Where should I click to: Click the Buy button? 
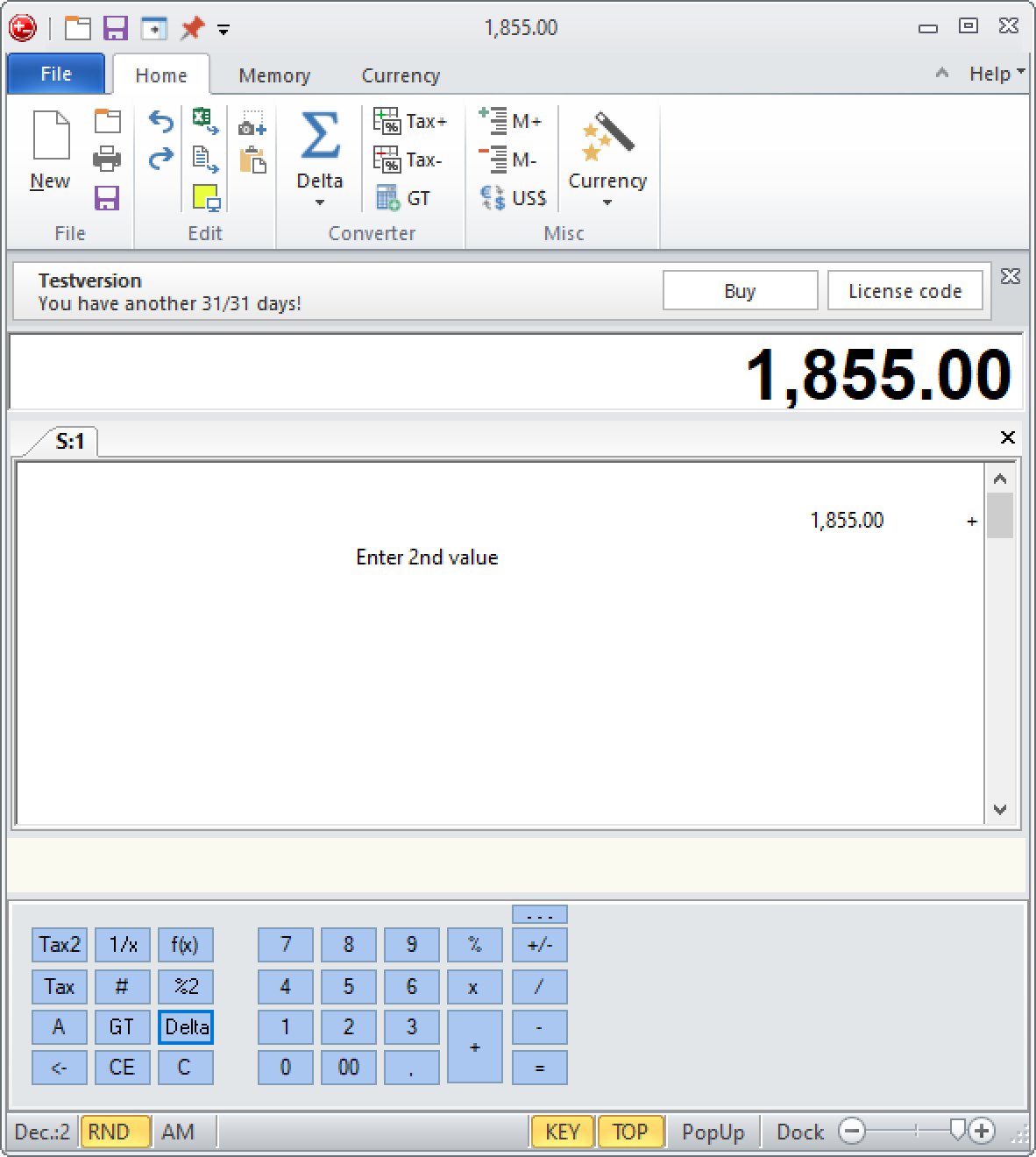[740, 291]
